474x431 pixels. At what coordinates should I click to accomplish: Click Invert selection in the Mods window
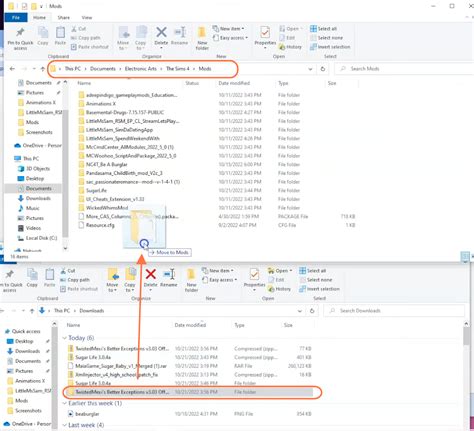(330, 47)
